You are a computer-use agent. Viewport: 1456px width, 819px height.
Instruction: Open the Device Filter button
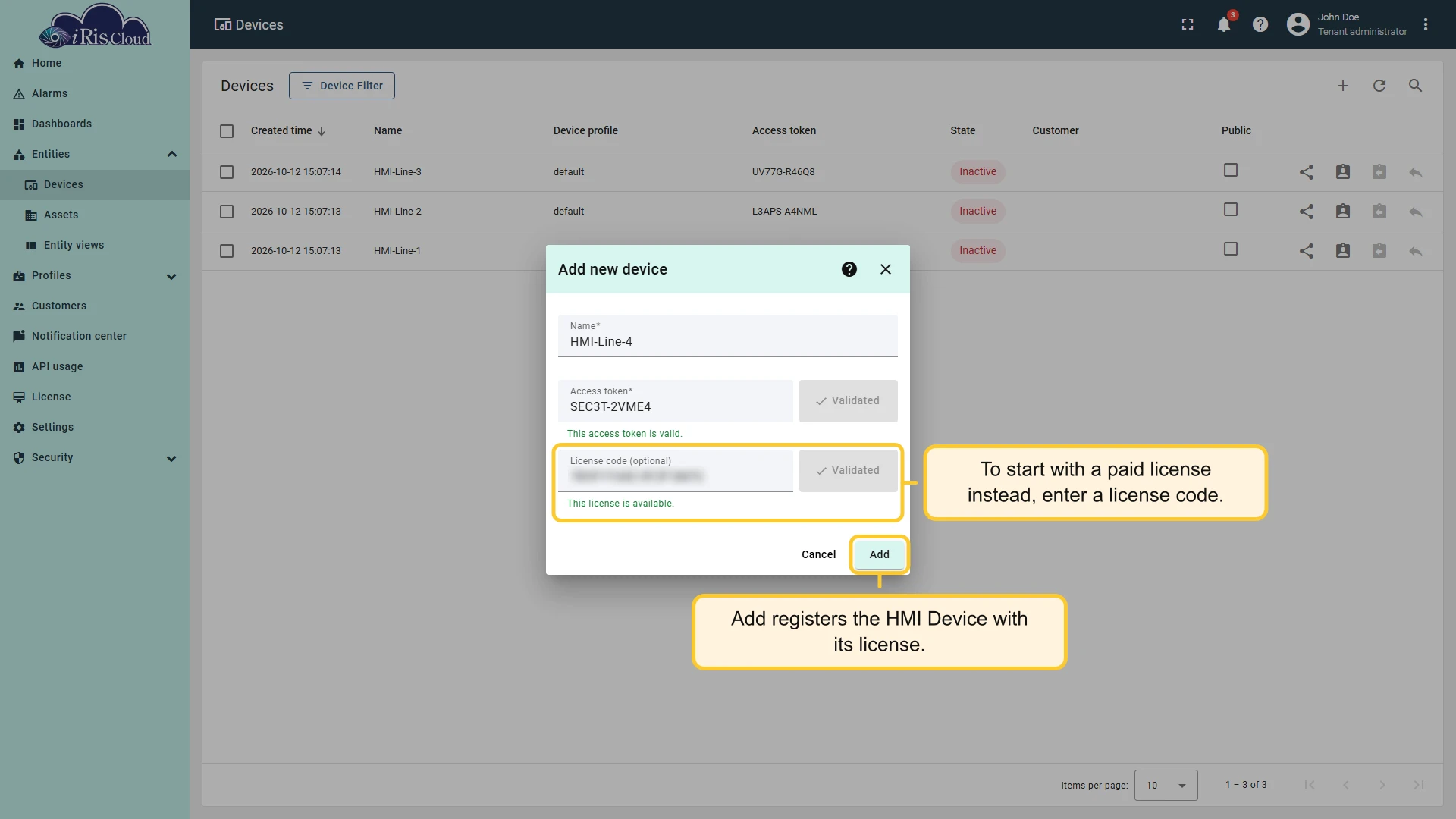coord(342,86)
